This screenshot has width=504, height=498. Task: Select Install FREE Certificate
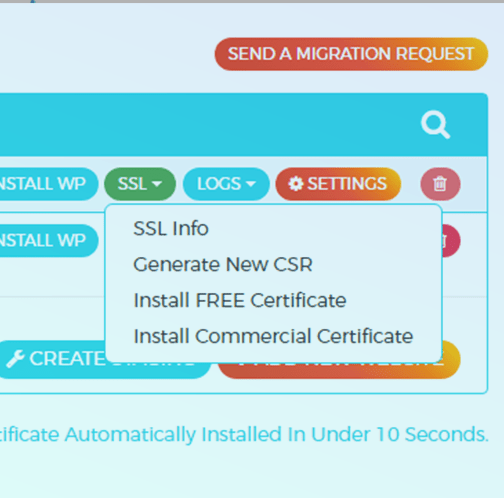[x=240, y=300]
